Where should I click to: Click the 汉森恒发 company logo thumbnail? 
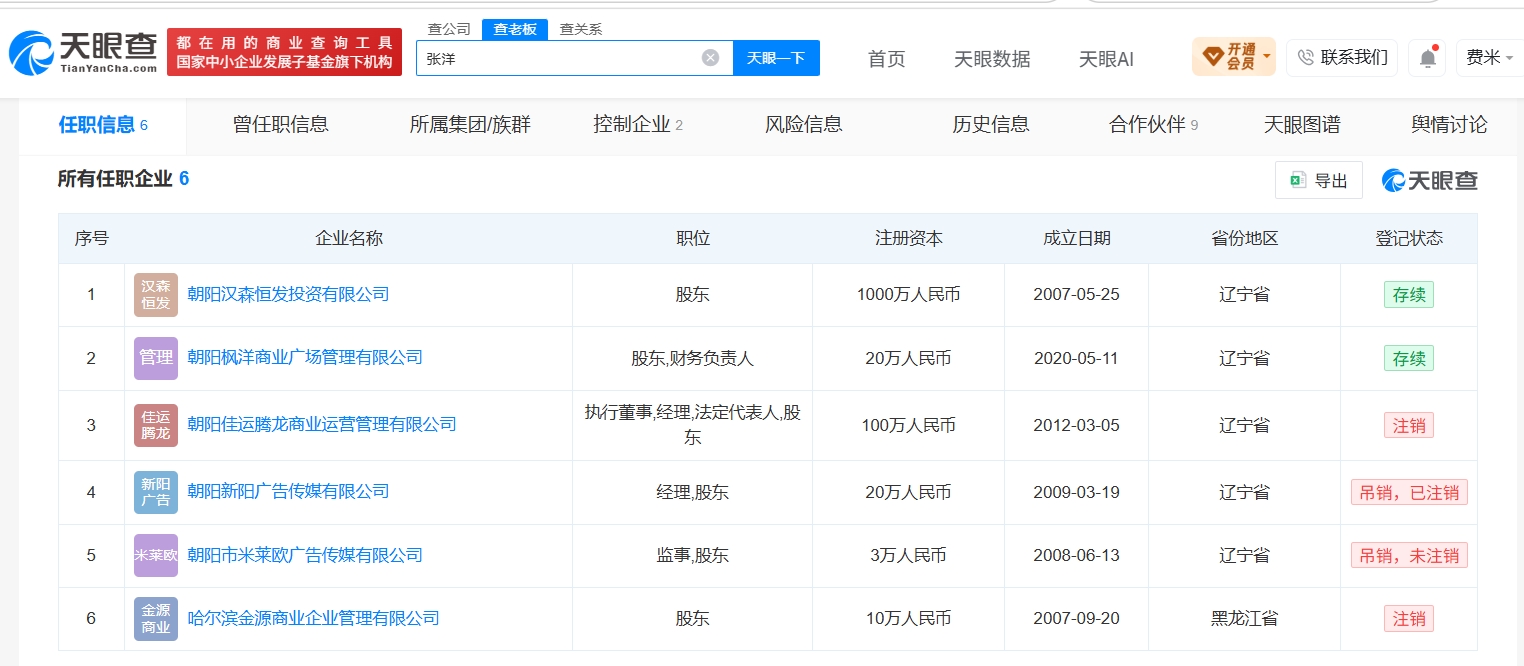pos(156,295)
